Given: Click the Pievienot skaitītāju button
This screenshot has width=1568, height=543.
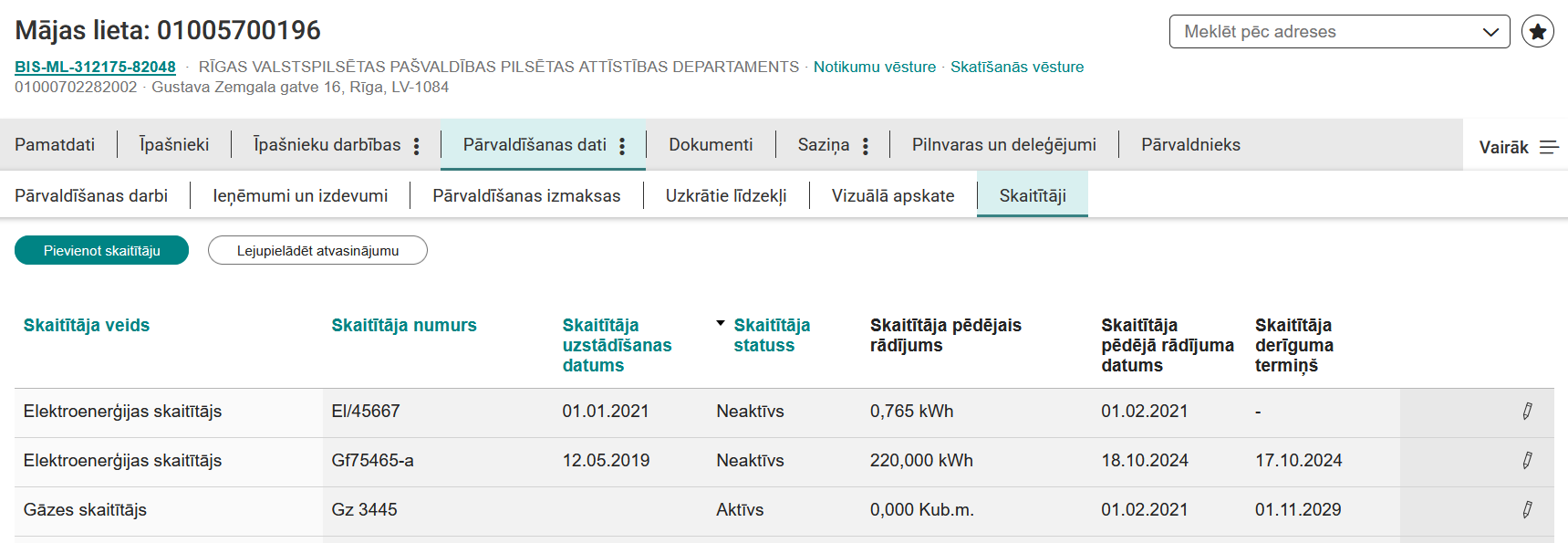Looking at the screenshot, I should (x=101, y=250).
